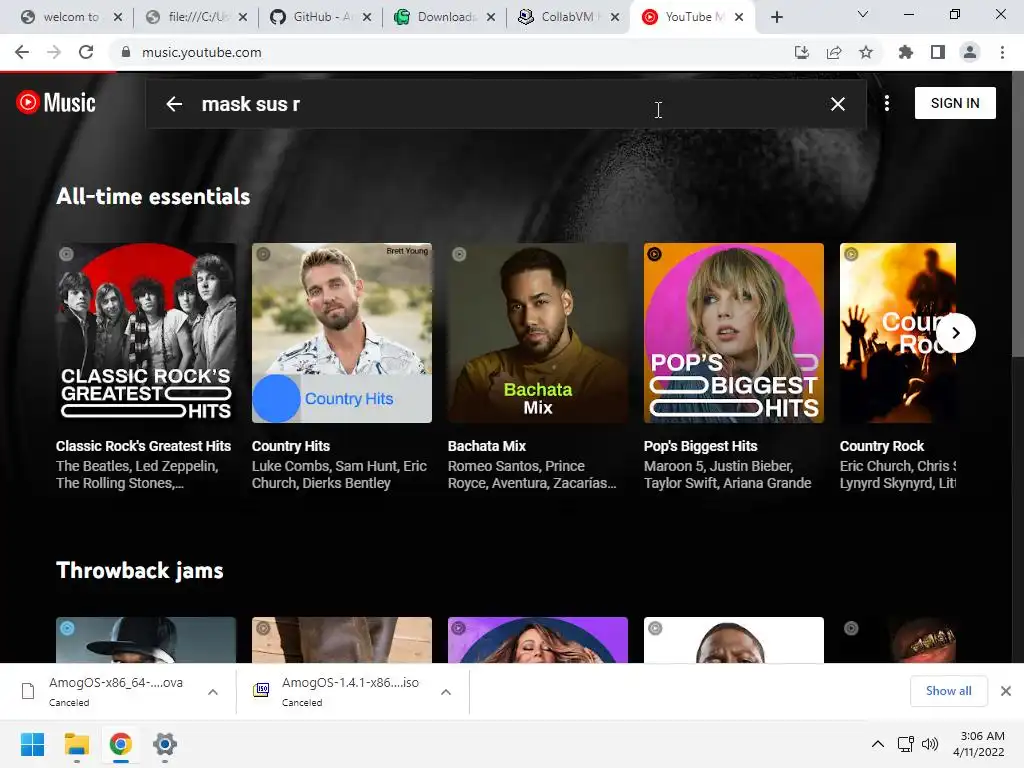The width and height of the screenshot is (1024, 768).
Task: Close the CollabVM tab
Action: click(x=615, y=17)
